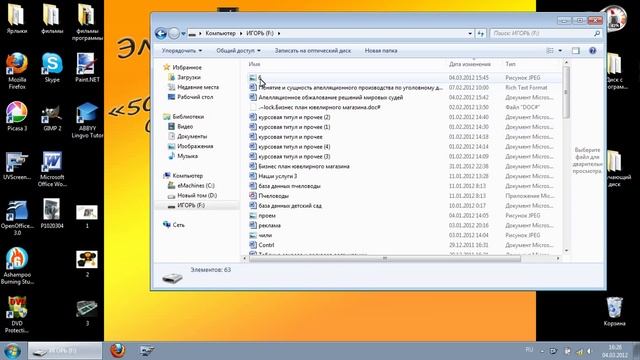Screen dimensions: 640x360
Task: Click the vertical scrollbar down arrow
Action: [566, 250]
